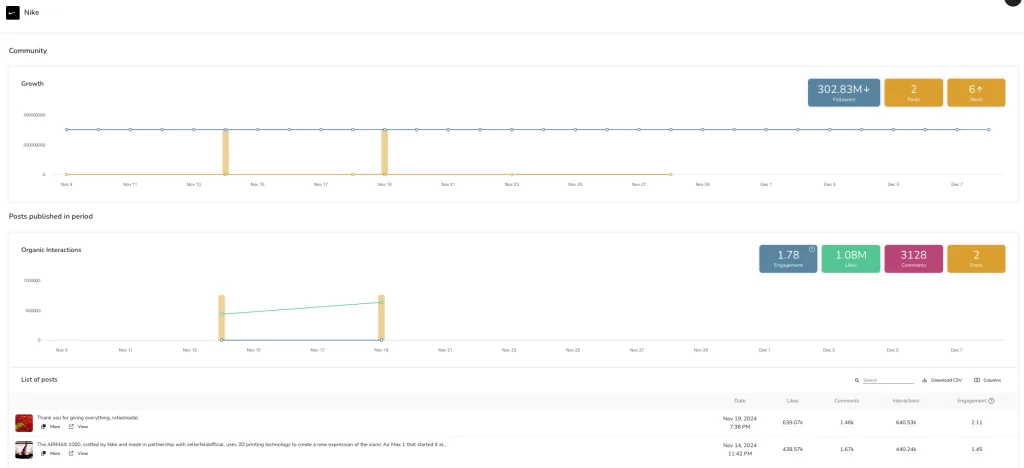1024x468 pixels.
Task: Click the Nike swoosh logo icon
Action: [12, 12]
